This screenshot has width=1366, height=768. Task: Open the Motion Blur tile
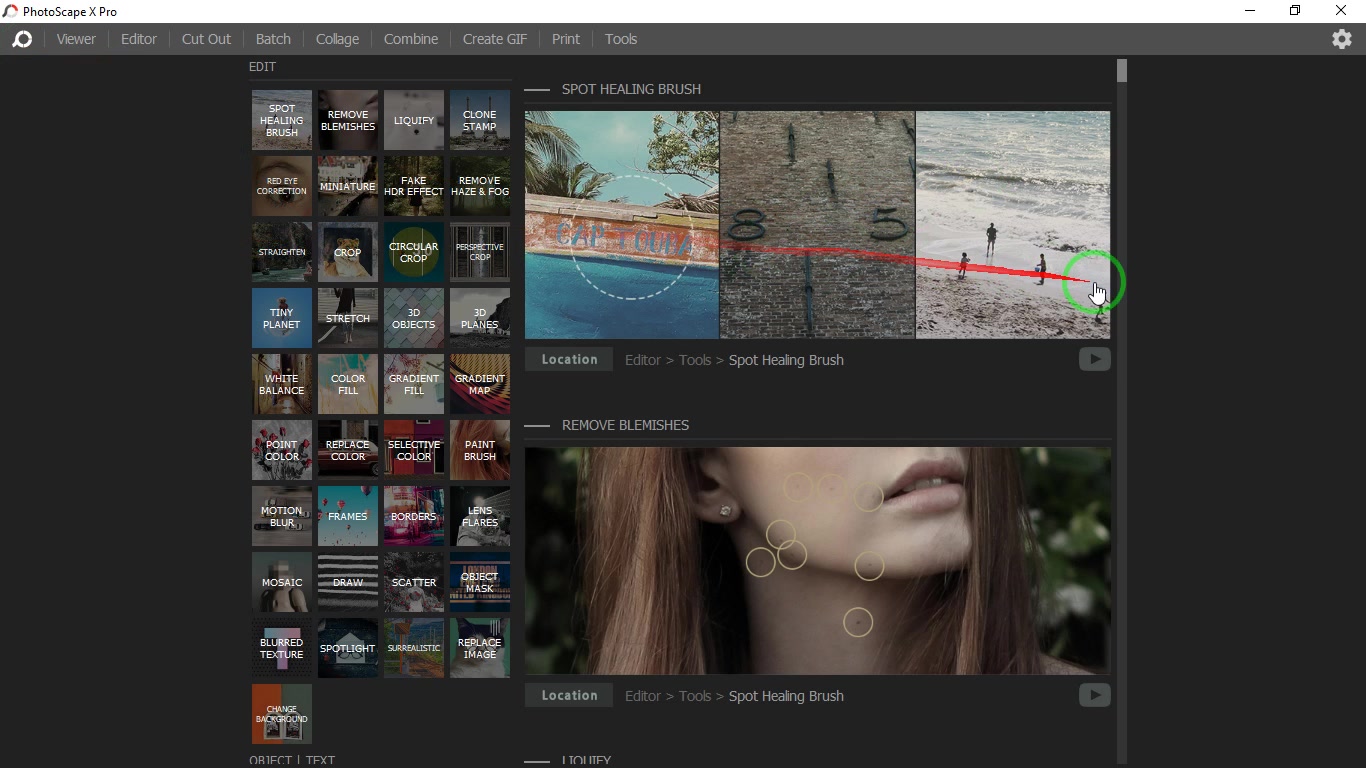(282, 516)
